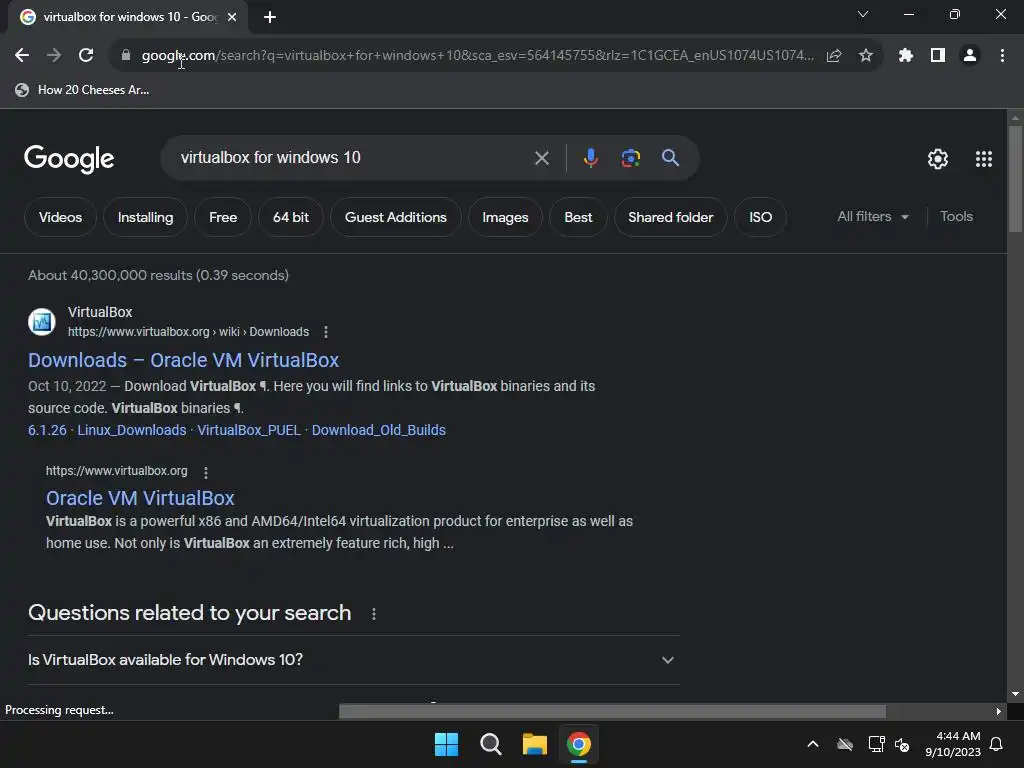Toggle the Chrome side panel icon
Viewport: 1024px width, 768px height.
click(938, 56)
